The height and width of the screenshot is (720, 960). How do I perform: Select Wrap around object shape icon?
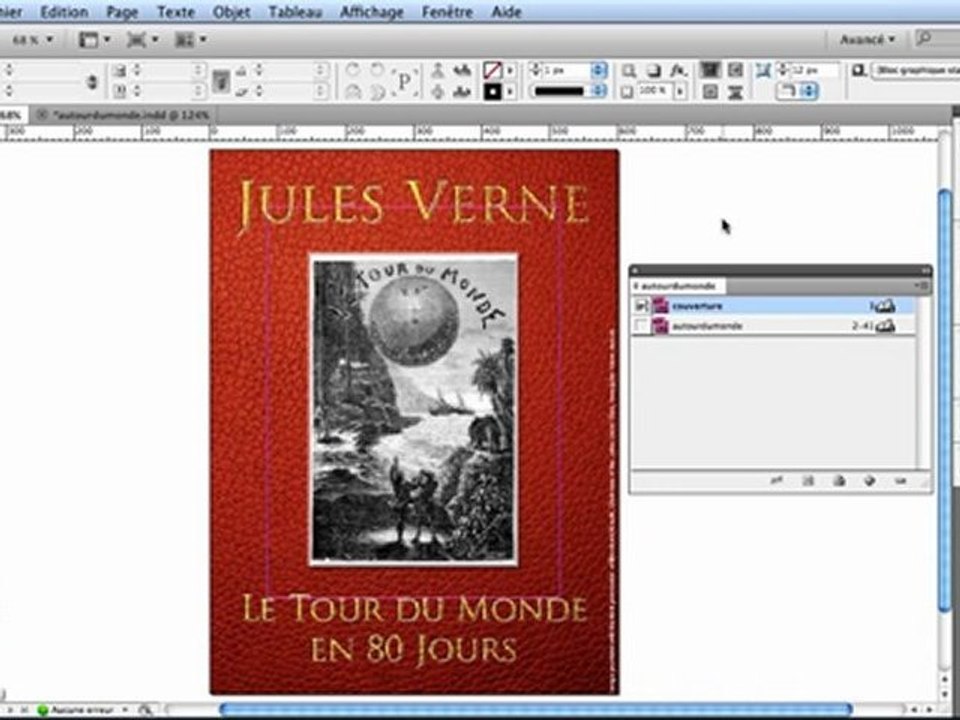(710, 92)
